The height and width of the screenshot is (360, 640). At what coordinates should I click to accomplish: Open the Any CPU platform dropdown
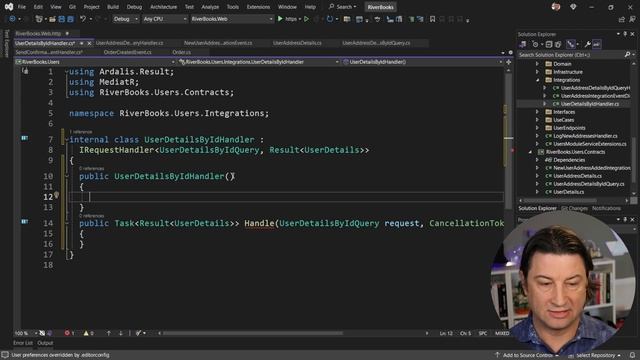point(165,19)
